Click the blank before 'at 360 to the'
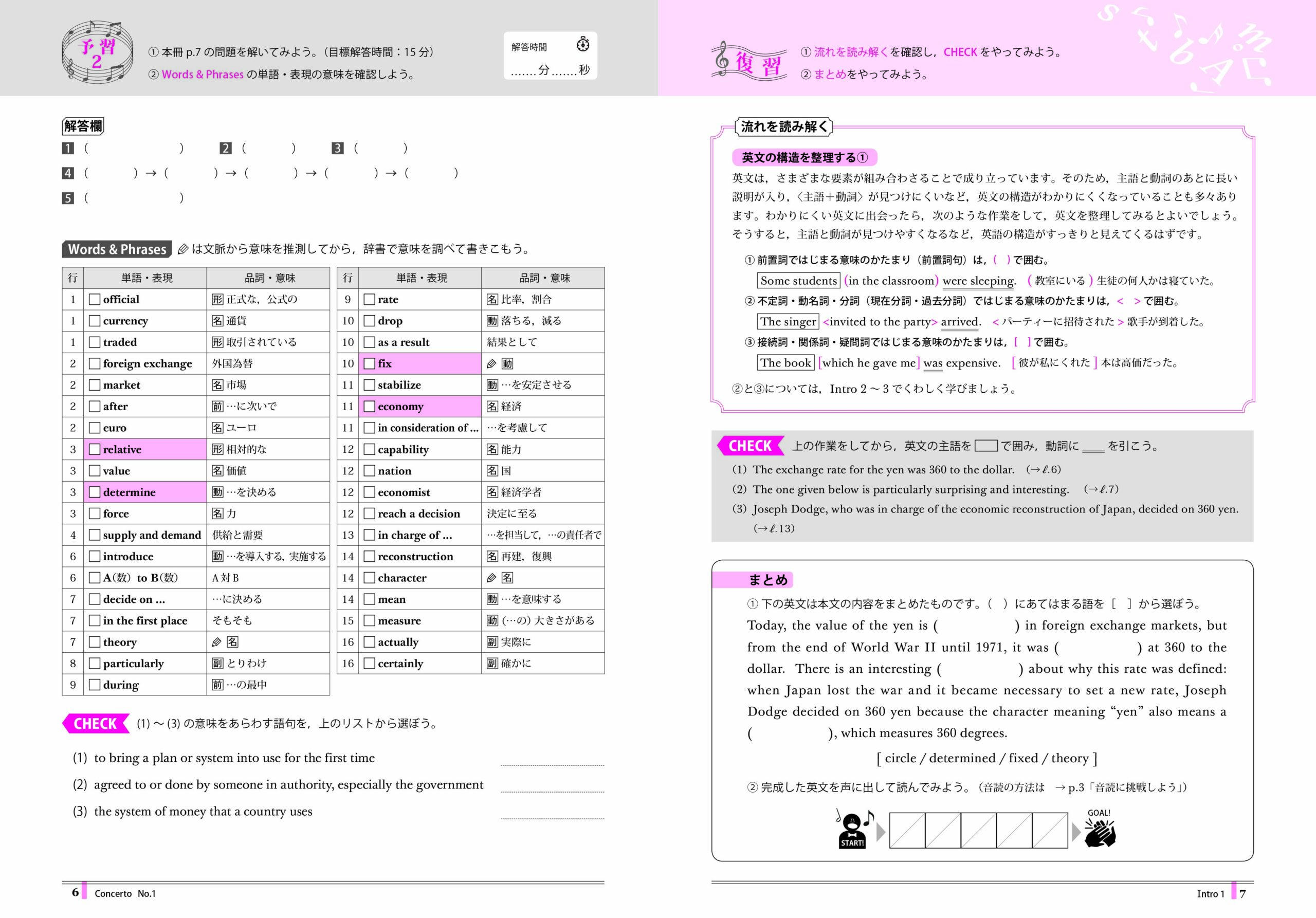 [1098, 648]
